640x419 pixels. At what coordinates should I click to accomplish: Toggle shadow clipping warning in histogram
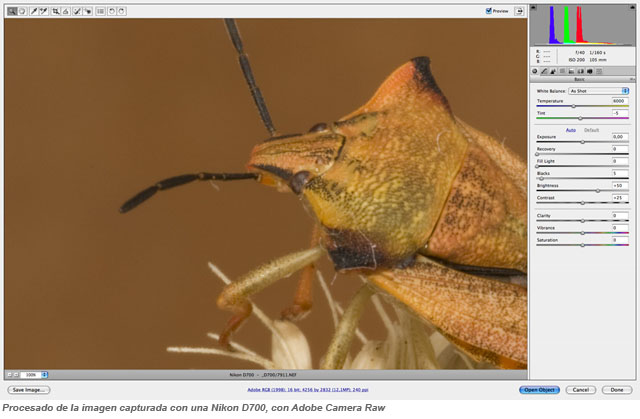534,7
